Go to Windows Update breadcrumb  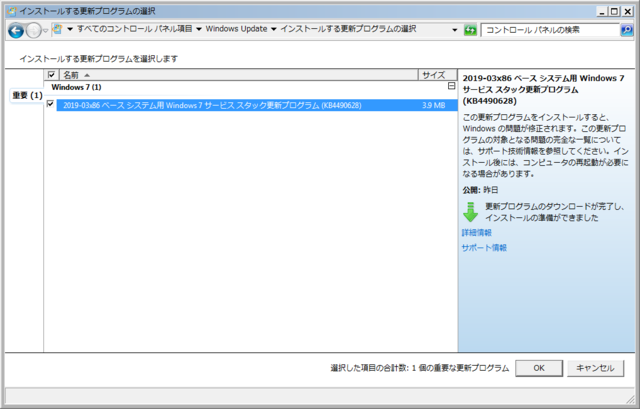click(x=236, y=29)
